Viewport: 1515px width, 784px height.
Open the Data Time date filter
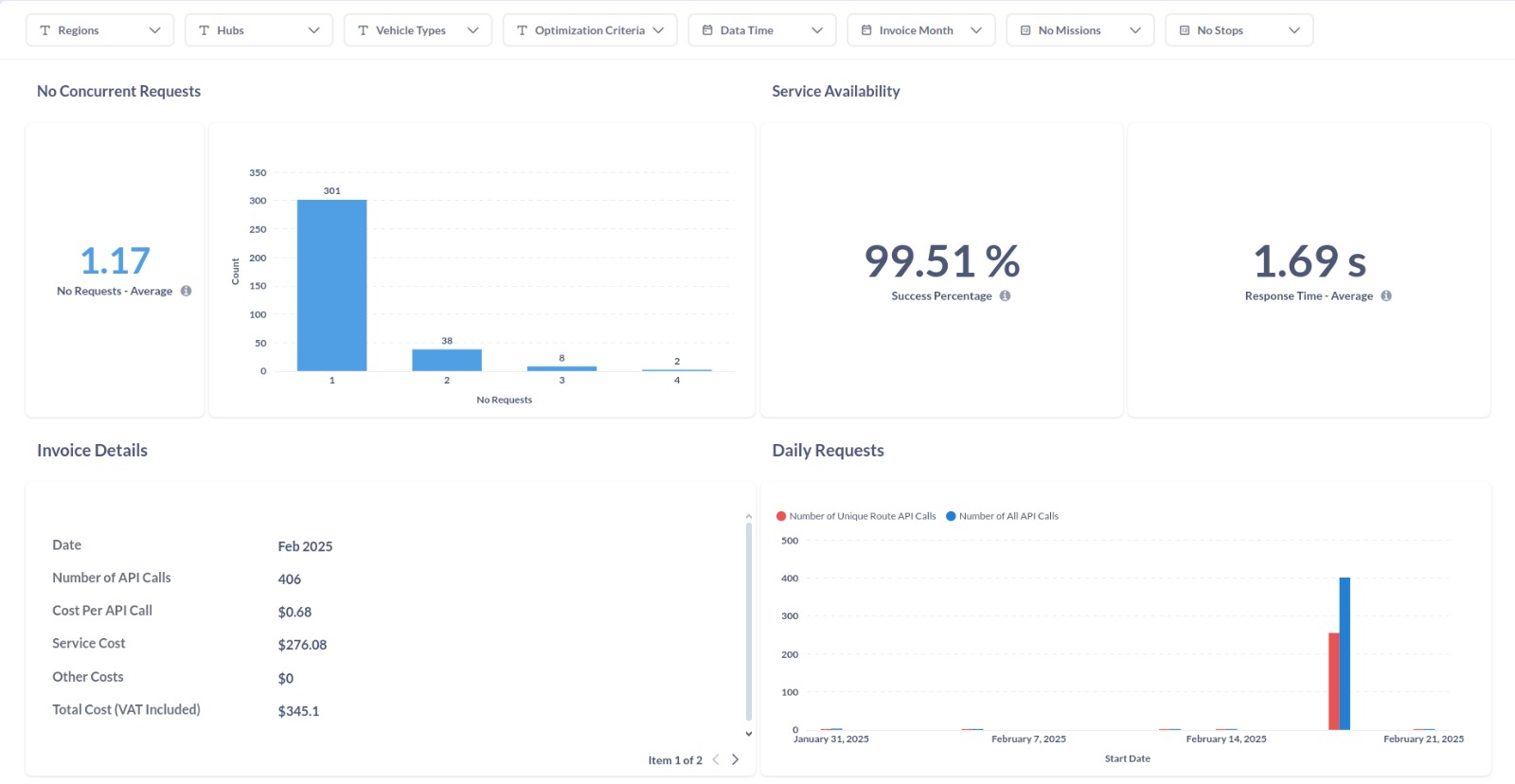point(762,30)
